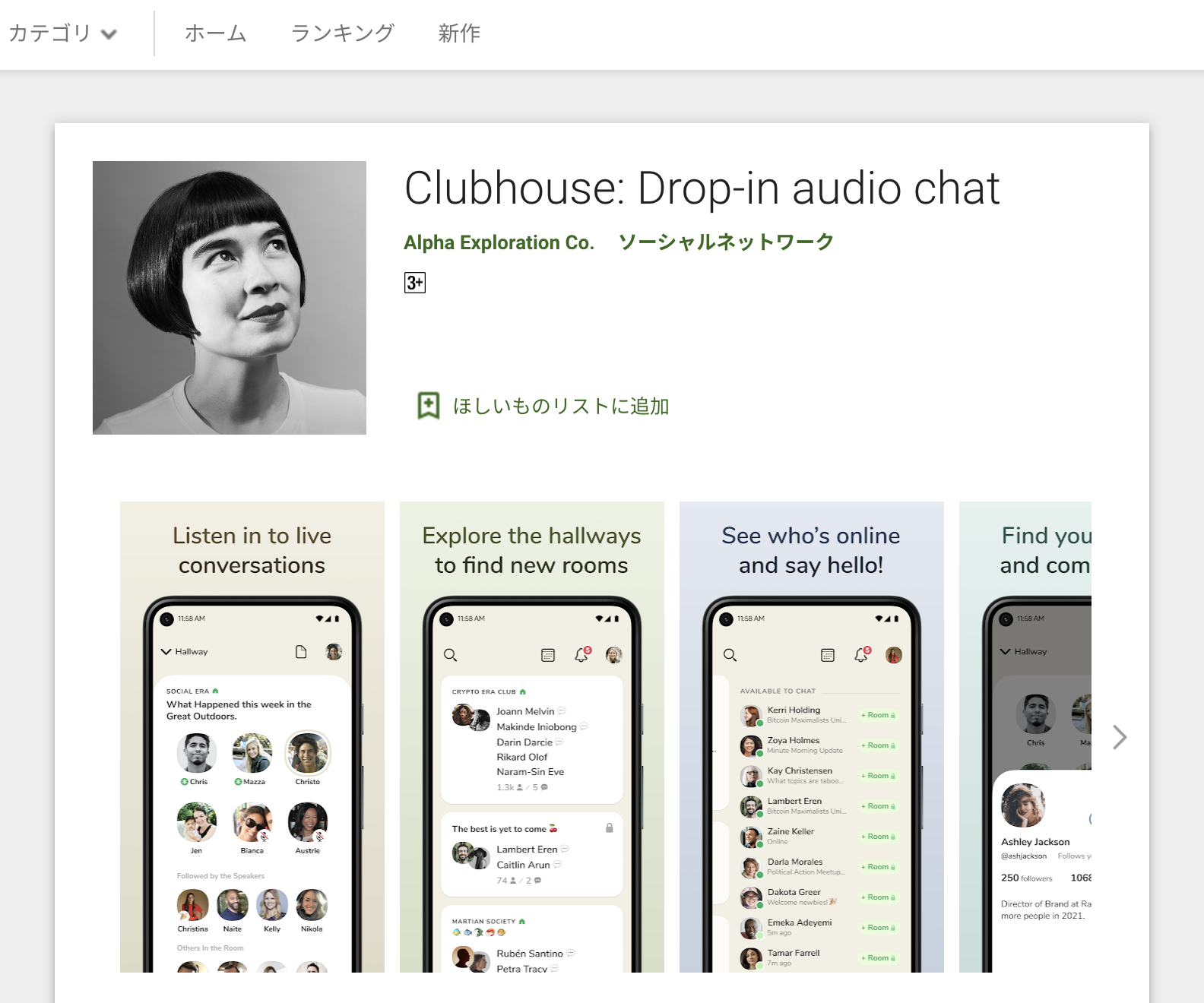This screenshot has height=1003, width=1204.
Task: Click calendar icon in Explore hallways screenshot
Action: point(548,655)
